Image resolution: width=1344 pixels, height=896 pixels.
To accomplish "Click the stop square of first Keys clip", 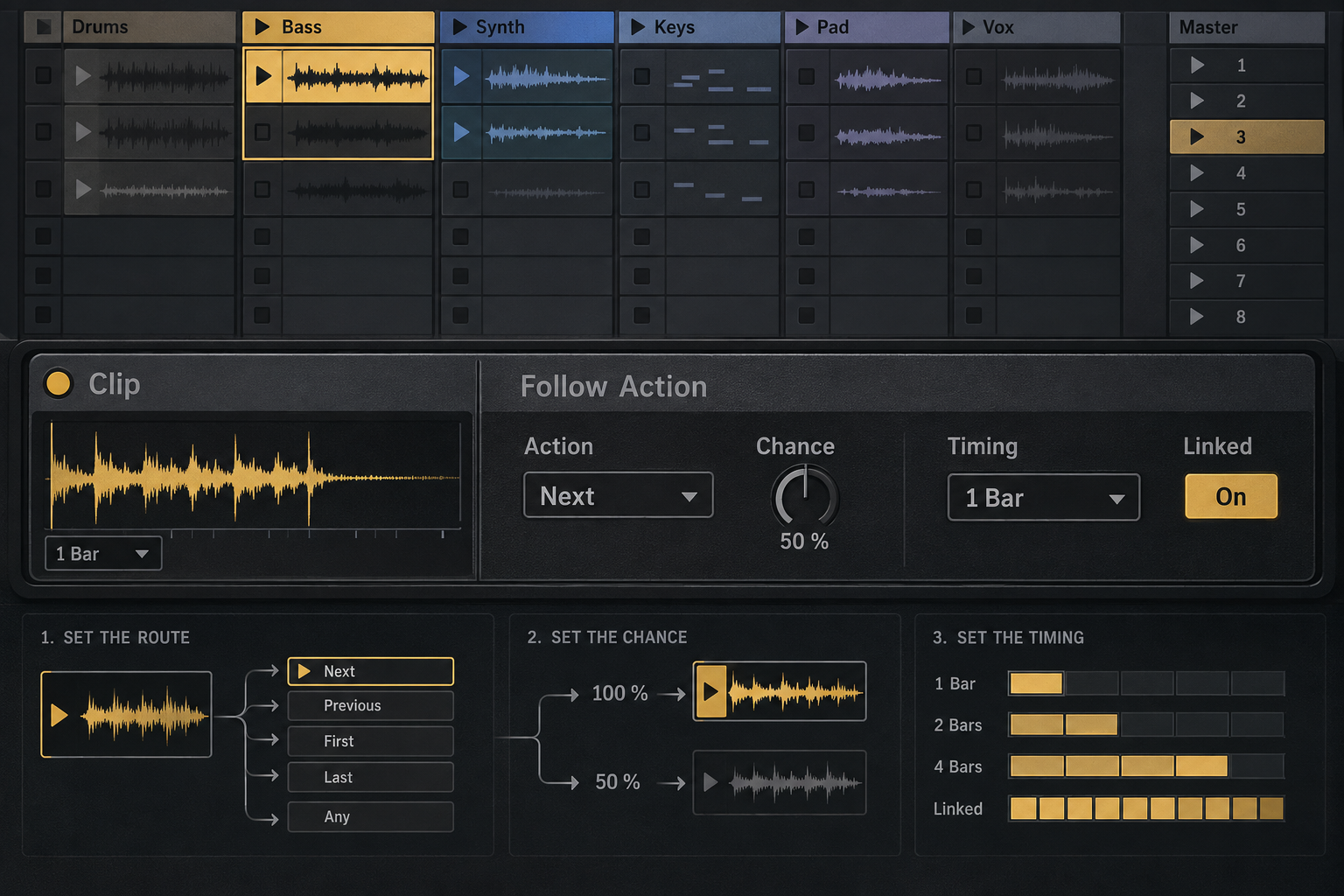I will (x=641, y=76).
